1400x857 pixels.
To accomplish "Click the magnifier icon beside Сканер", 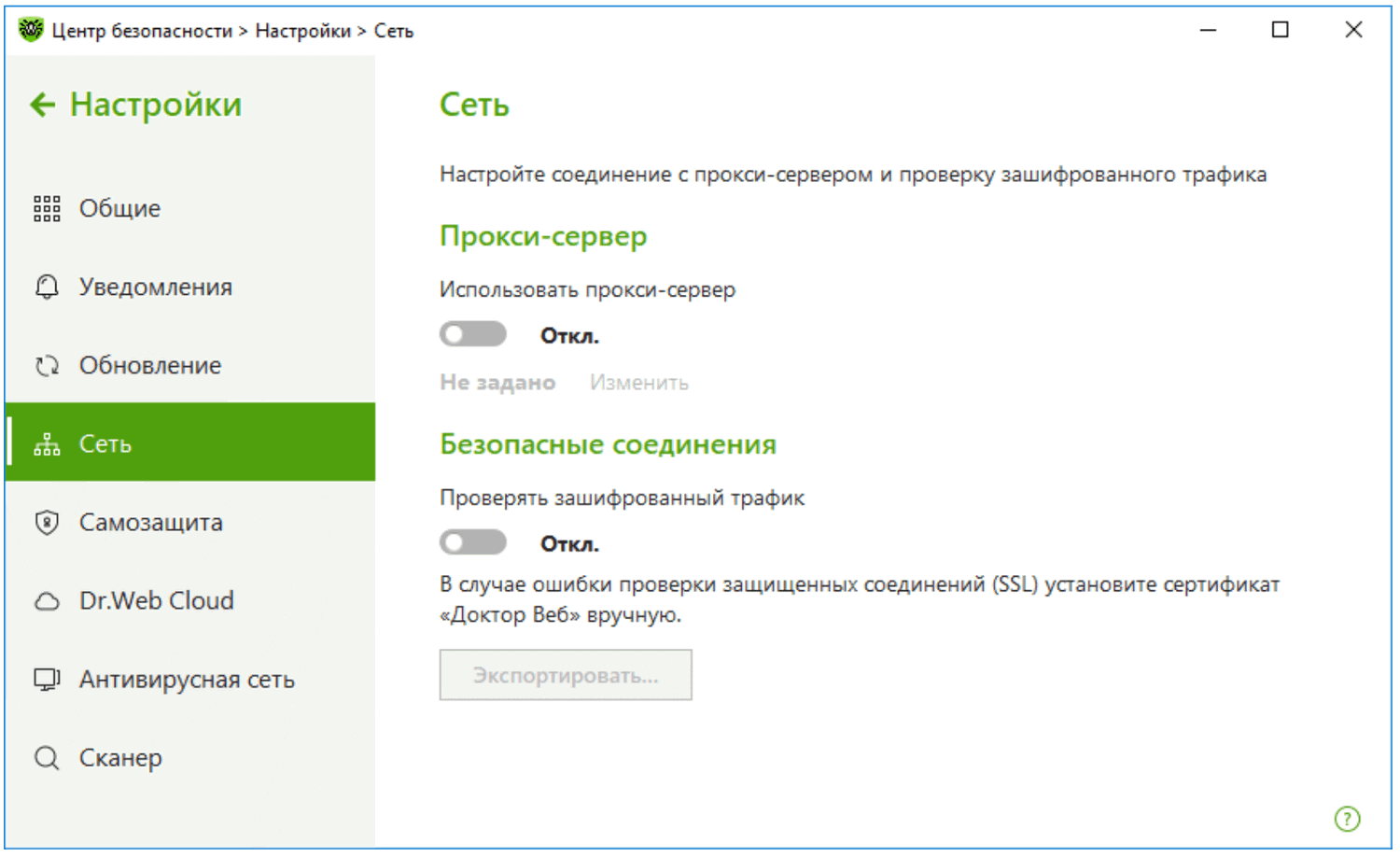I will click(47, 757).
